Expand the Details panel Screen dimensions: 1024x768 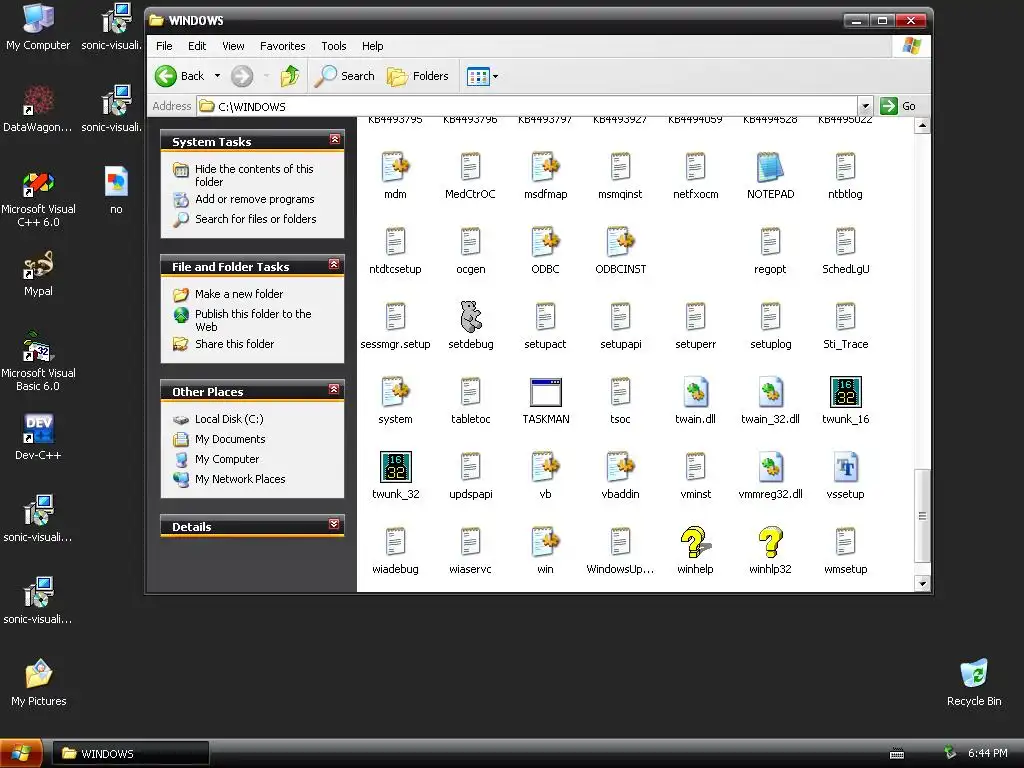334,524
